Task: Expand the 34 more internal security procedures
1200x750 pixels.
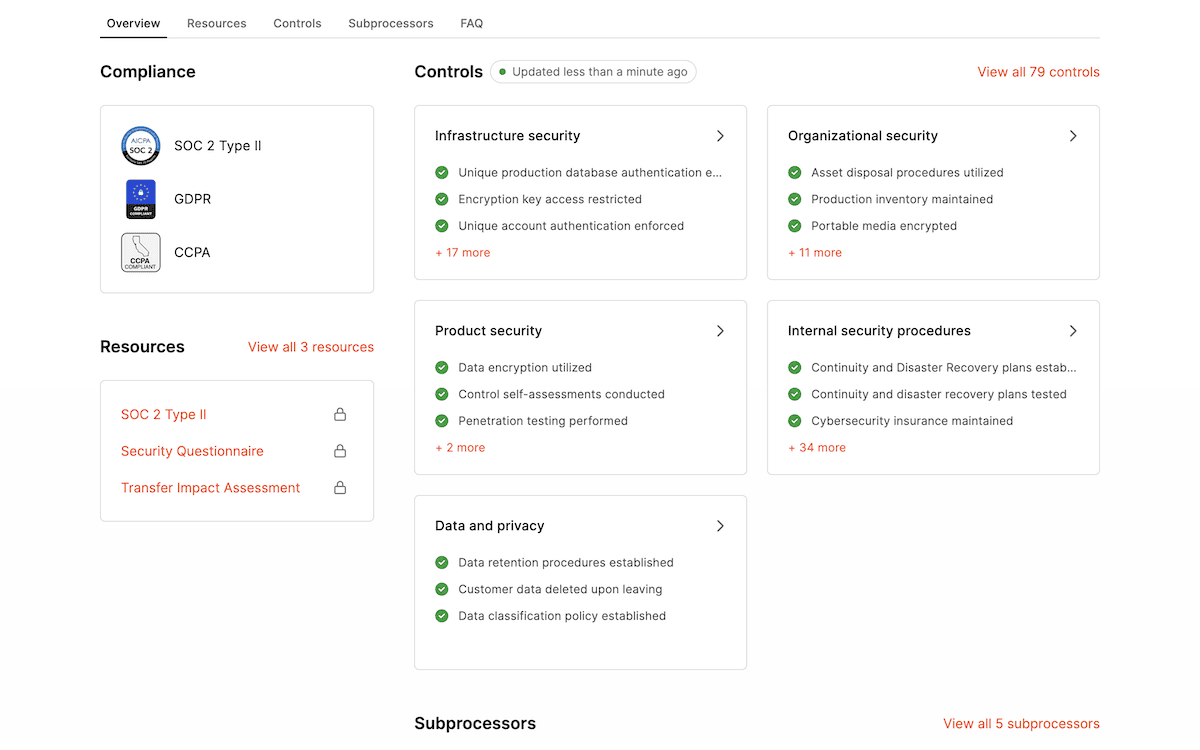Action: tap(816, 447)
